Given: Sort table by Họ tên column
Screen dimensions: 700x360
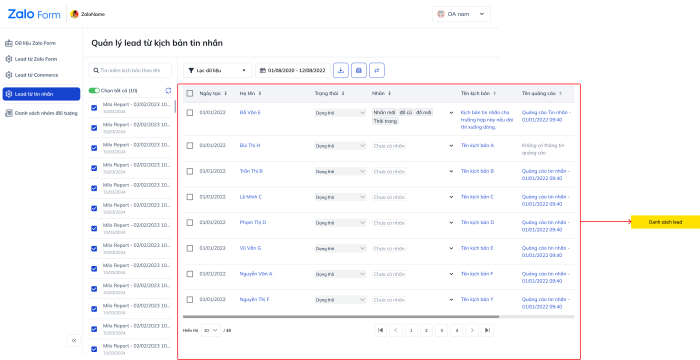Looking at the screenshot, I should [260, 93].
